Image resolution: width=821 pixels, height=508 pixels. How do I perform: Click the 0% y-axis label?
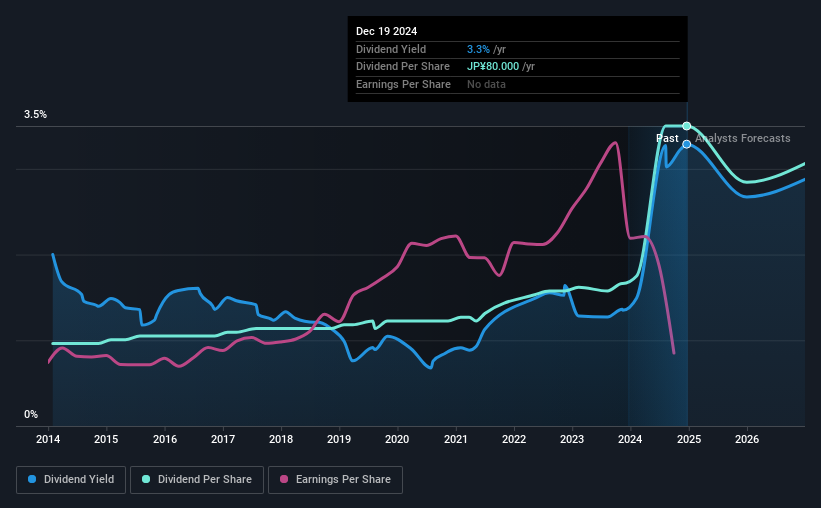(31, 414)
